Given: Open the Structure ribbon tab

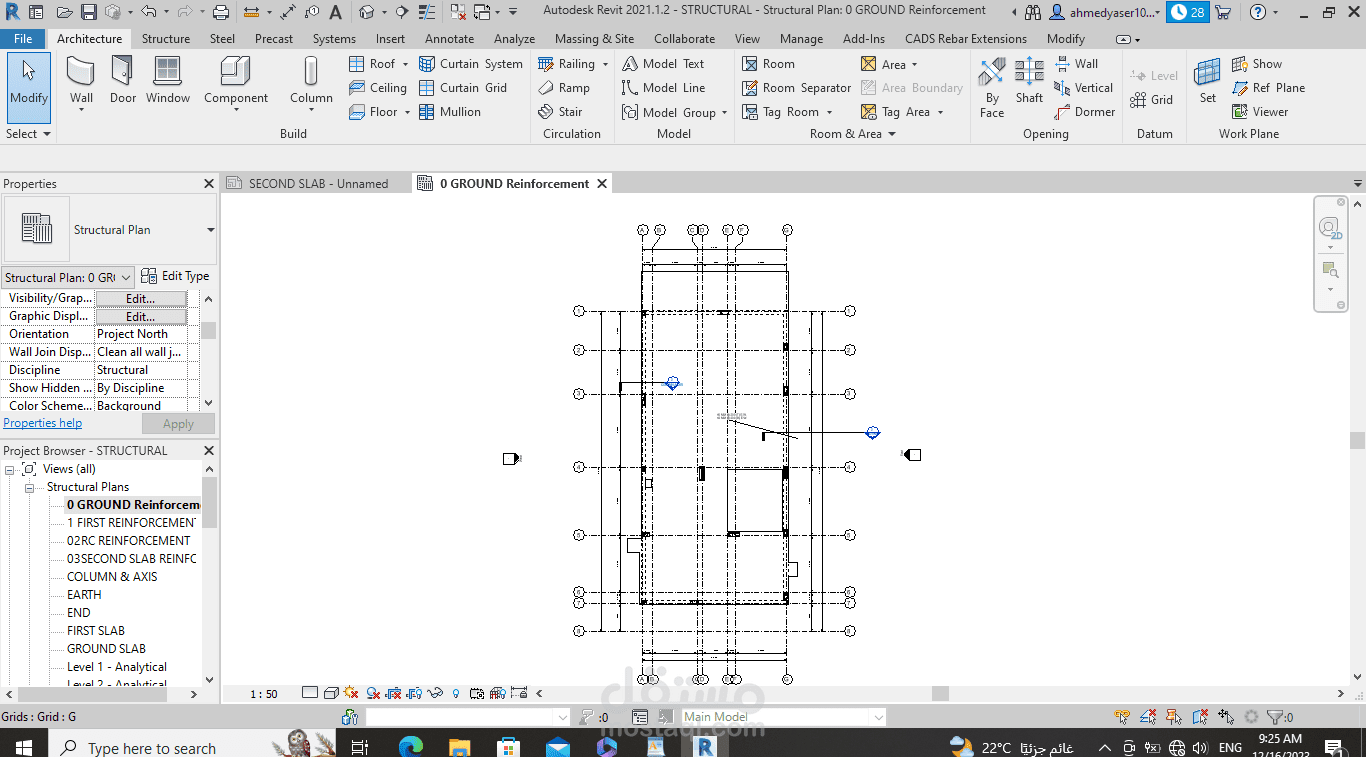Looking at the screenshot, I should click(166, 39).
